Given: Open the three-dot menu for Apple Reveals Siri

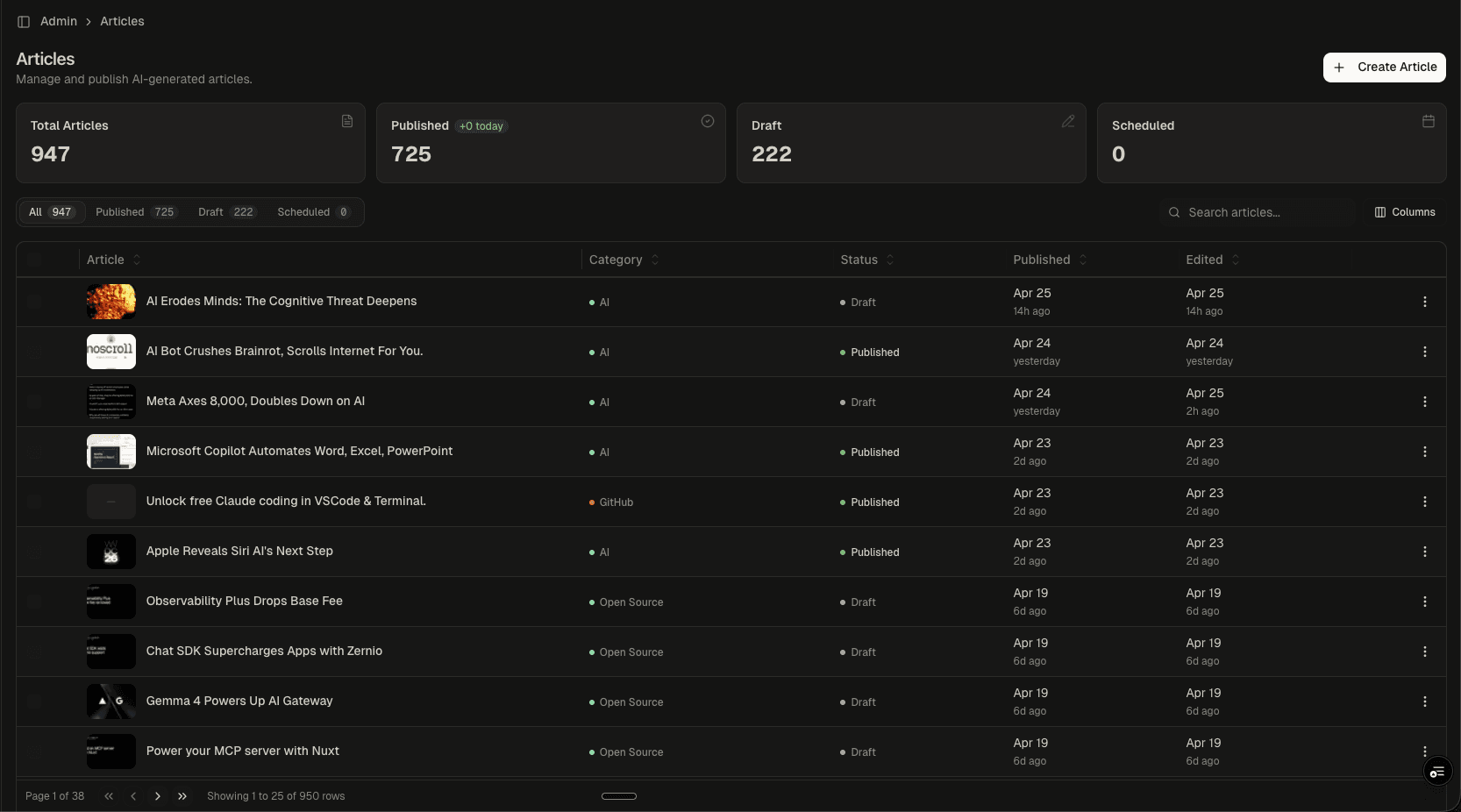Looking at the screenshot, I should tap(1424, 552).
